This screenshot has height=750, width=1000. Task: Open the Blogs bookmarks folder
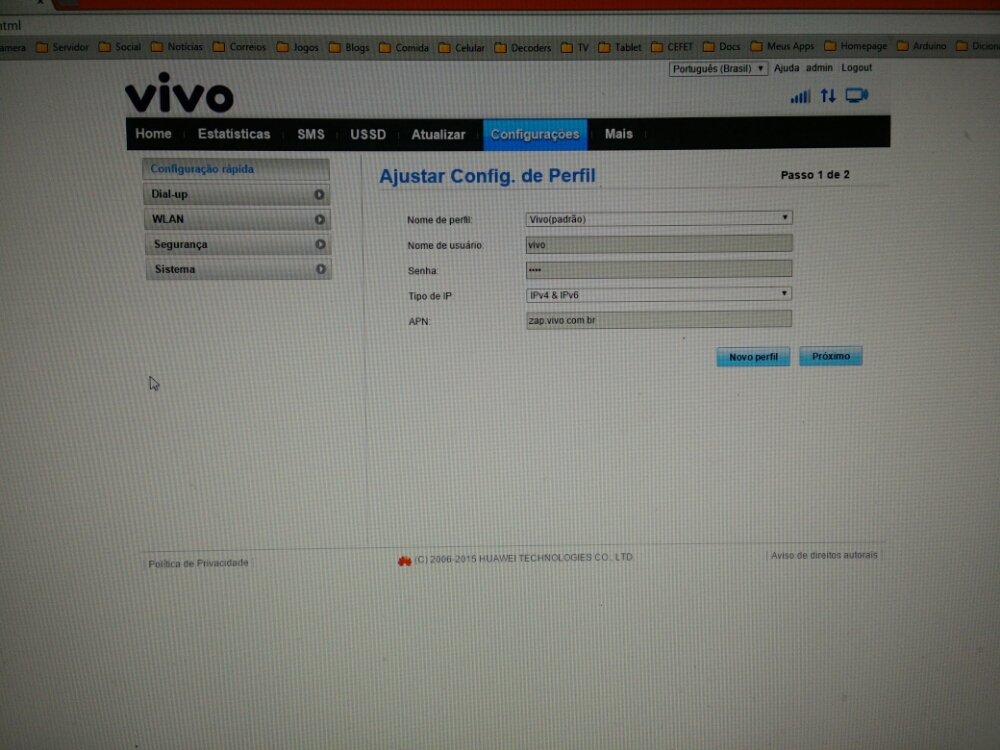coord(349,48)
